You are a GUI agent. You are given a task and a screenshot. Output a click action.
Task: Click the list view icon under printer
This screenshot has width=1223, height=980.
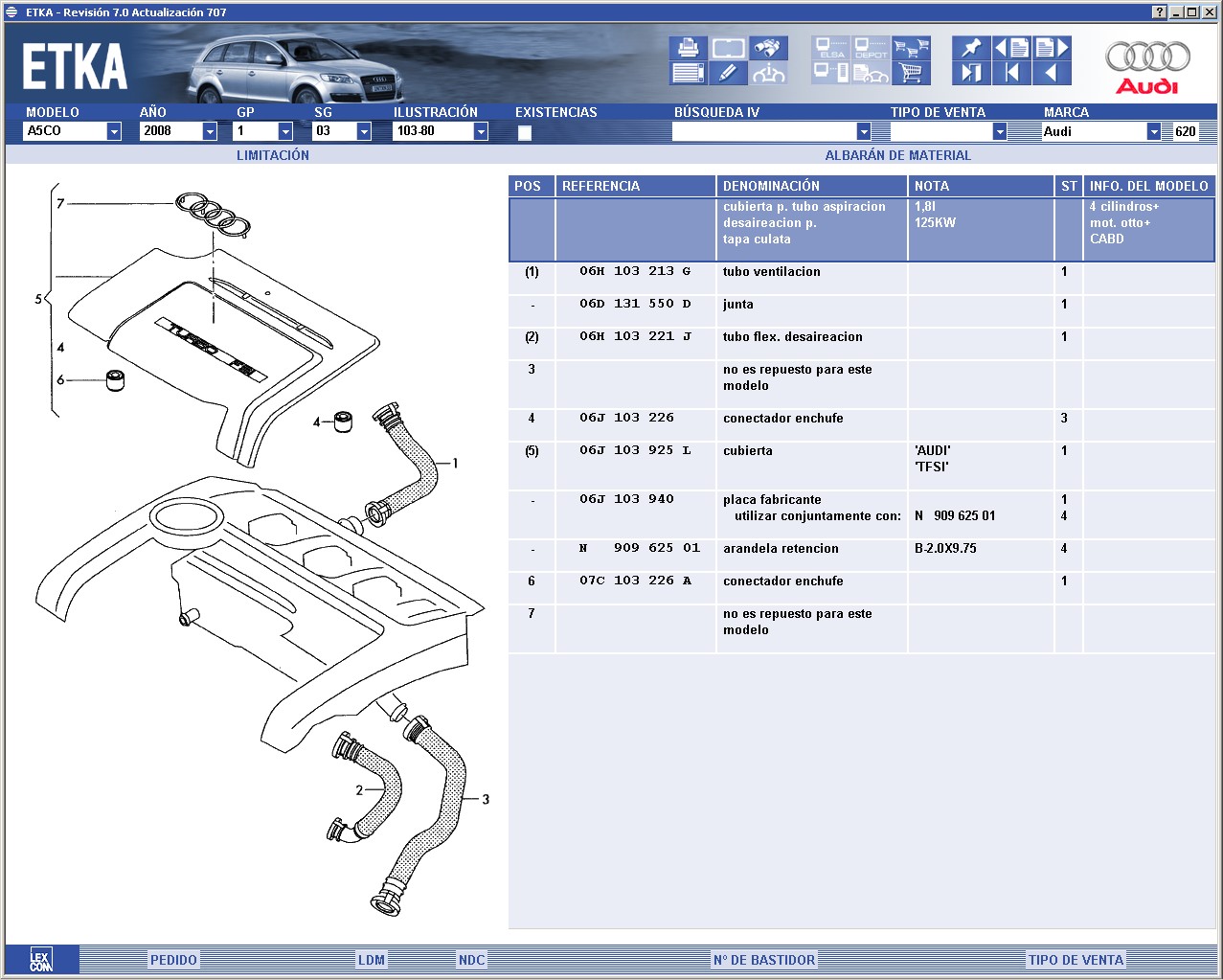pos(688,73)
